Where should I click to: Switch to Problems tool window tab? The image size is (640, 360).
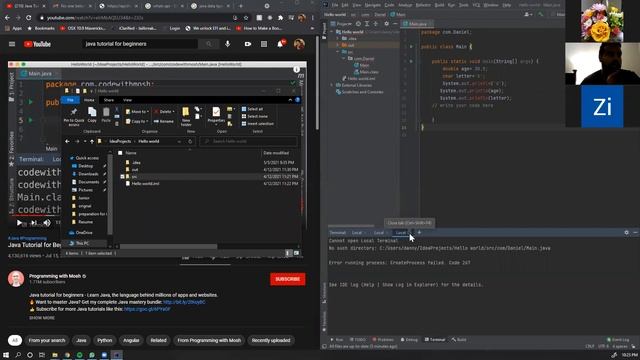383,340
